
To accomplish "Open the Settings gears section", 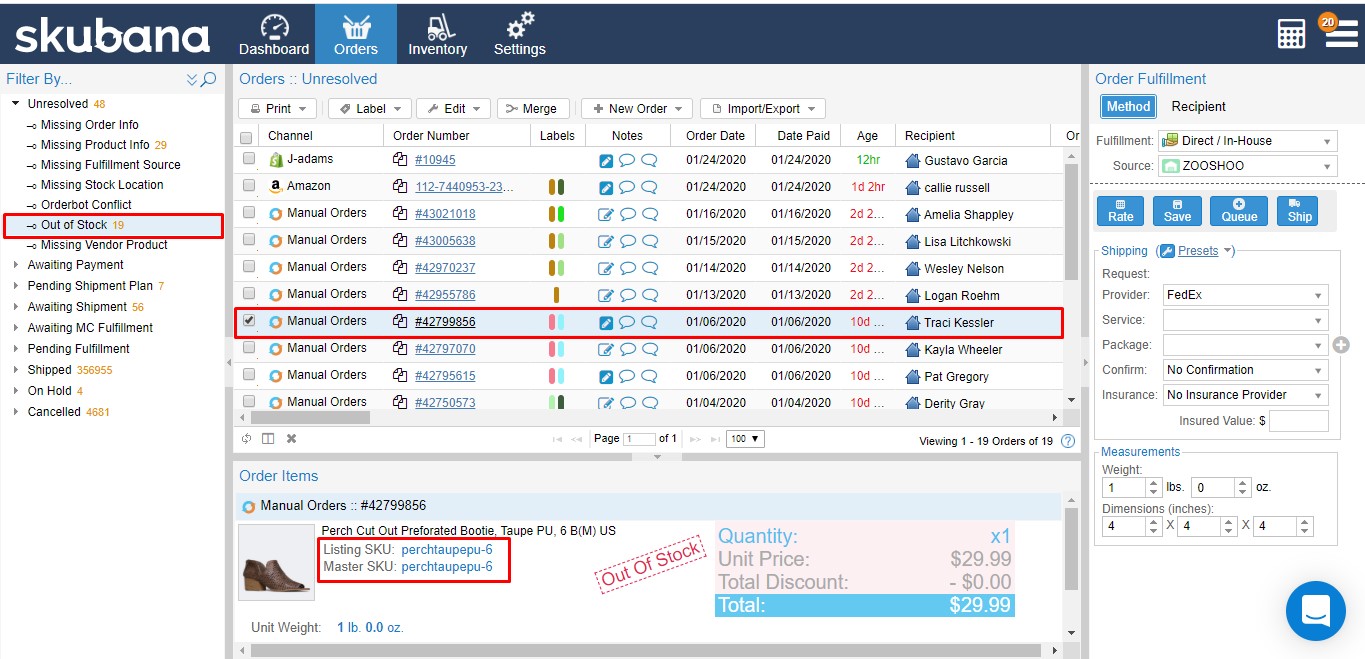I will pyautogui.click(x=519, y=34).
